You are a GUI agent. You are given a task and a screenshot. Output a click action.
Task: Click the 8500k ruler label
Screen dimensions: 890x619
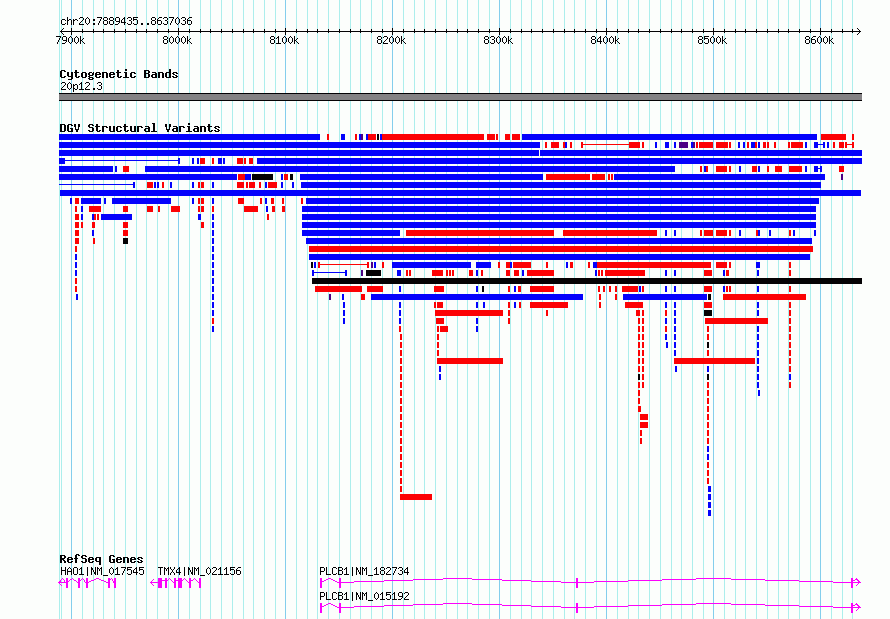[x=712, y=40]
